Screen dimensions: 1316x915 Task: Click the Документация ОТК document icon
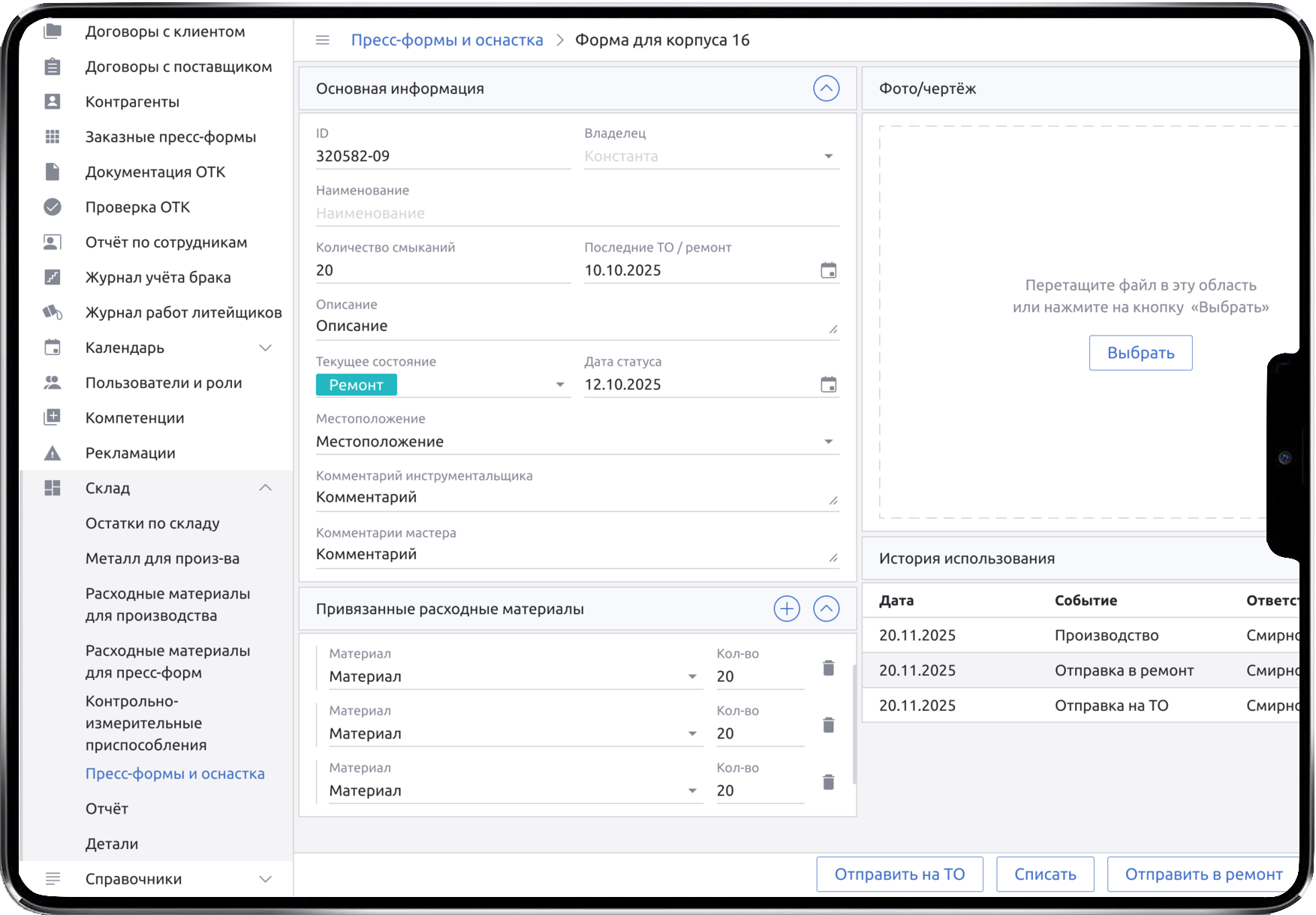coord(53,171)
